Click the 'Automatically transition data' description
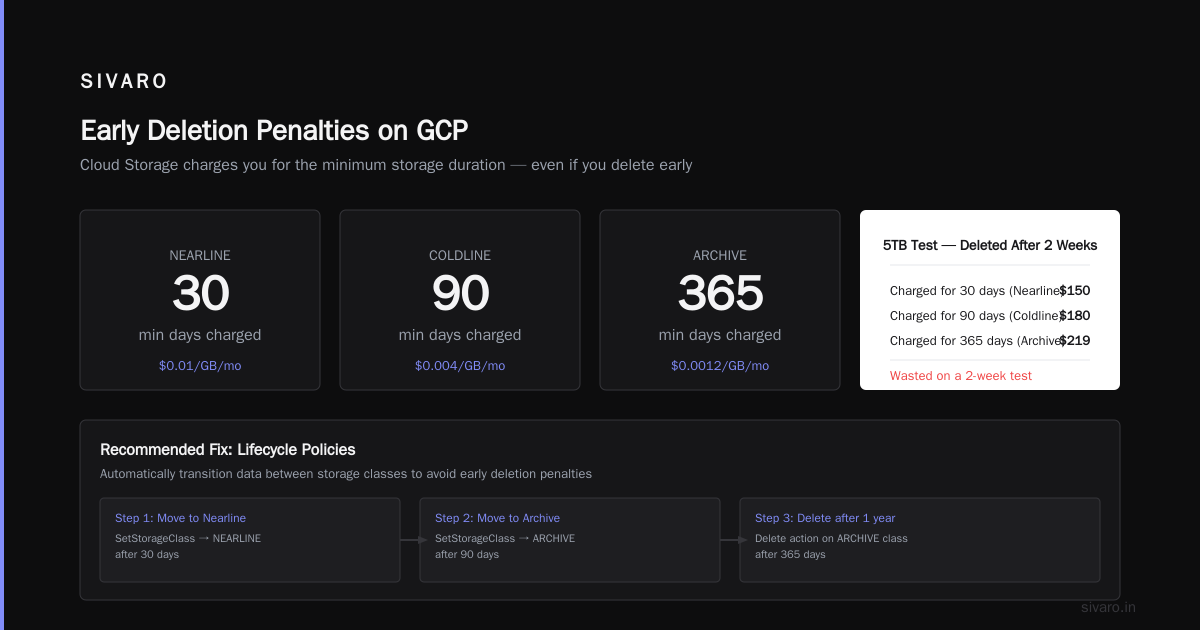 coord(346,474)
